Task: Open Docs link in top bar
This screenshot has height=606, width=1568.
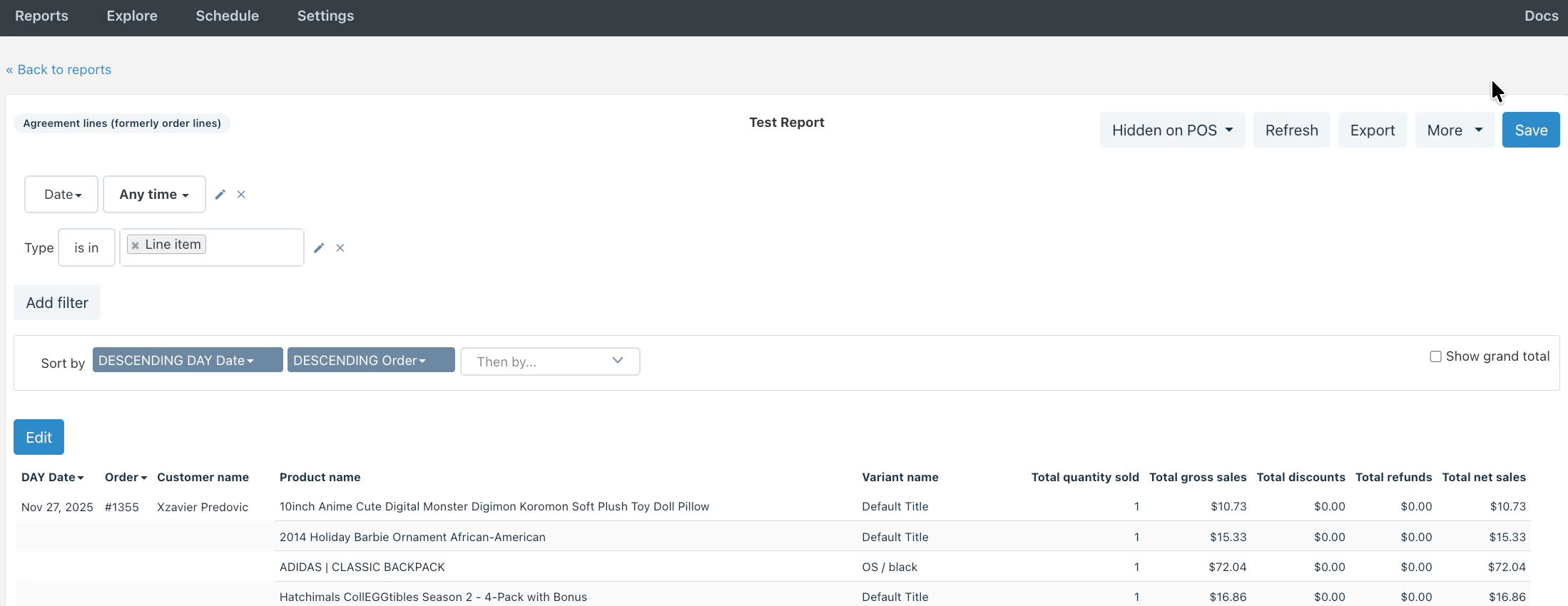Action: 1541,16
